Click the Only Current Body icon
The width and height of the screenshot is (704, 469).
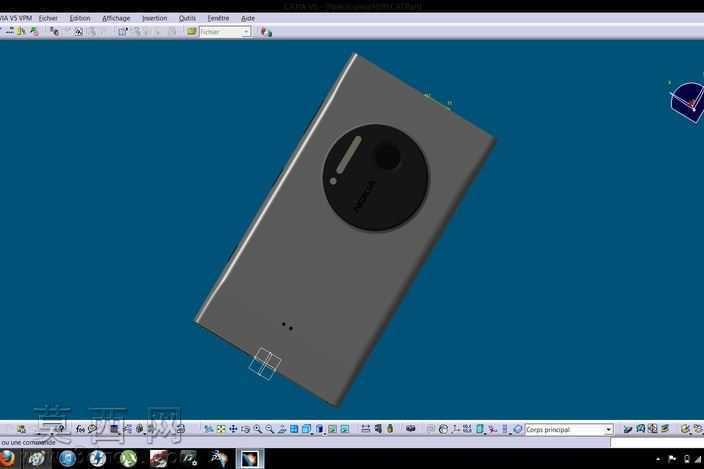click(x=505, y=430)
